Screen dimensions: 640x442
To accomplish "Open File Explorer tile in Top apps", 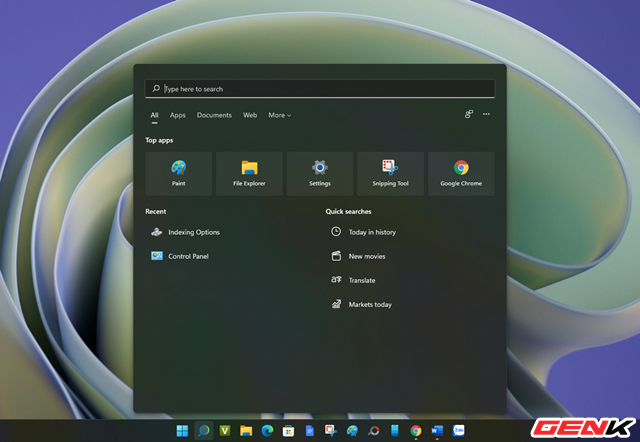I will click(249, 173).
